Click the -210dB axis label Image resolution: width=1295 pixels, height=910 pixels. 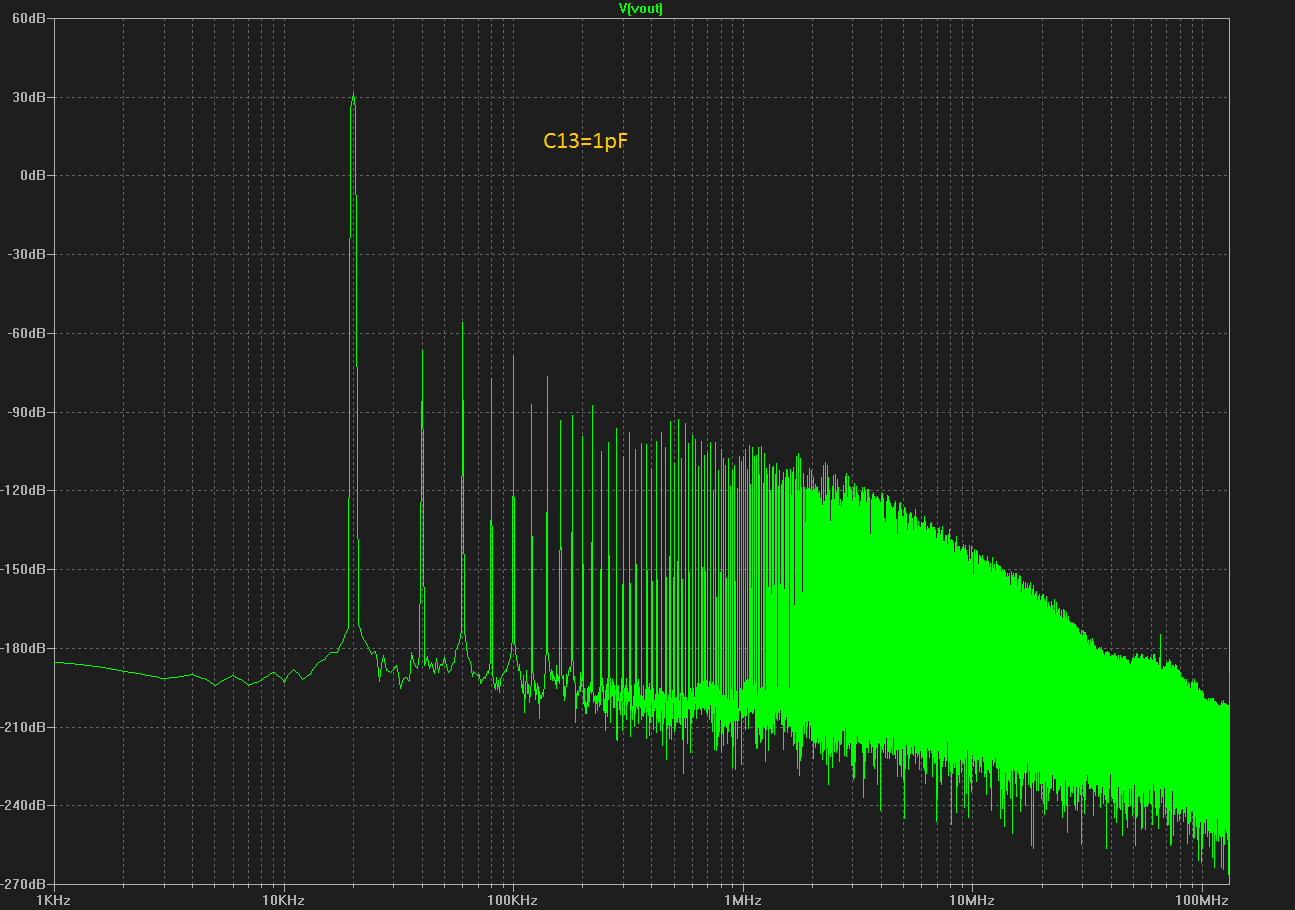pos(24,727)
